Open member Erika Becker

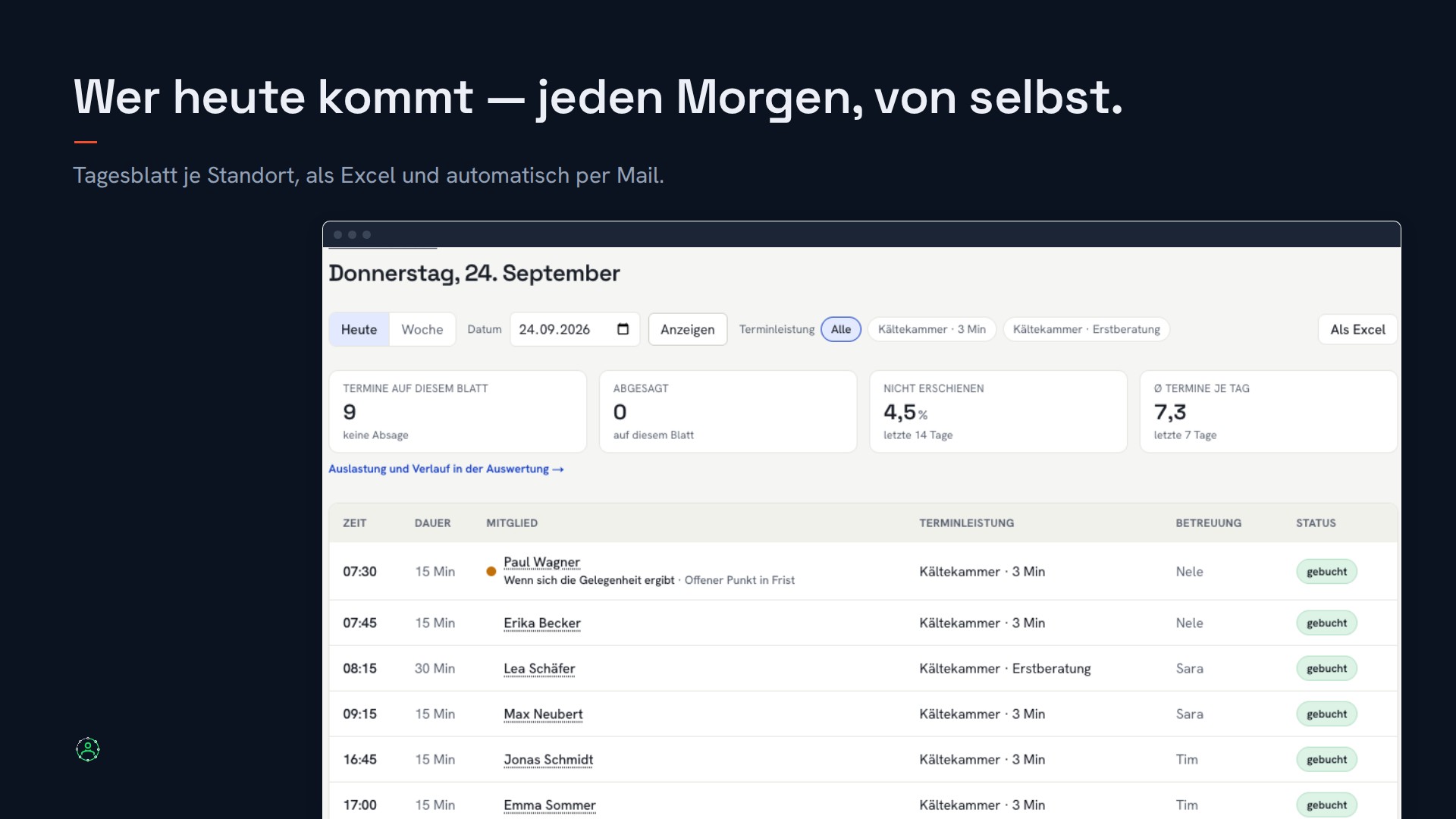[542, 623]
